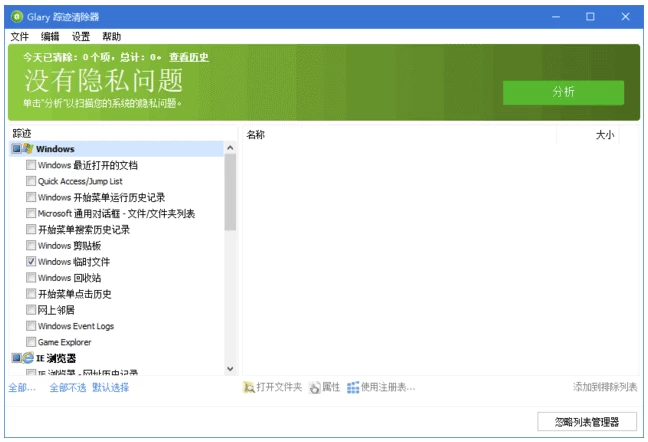
Task: Click the IE 浏览器 browser icon
Action: (28, 357)
